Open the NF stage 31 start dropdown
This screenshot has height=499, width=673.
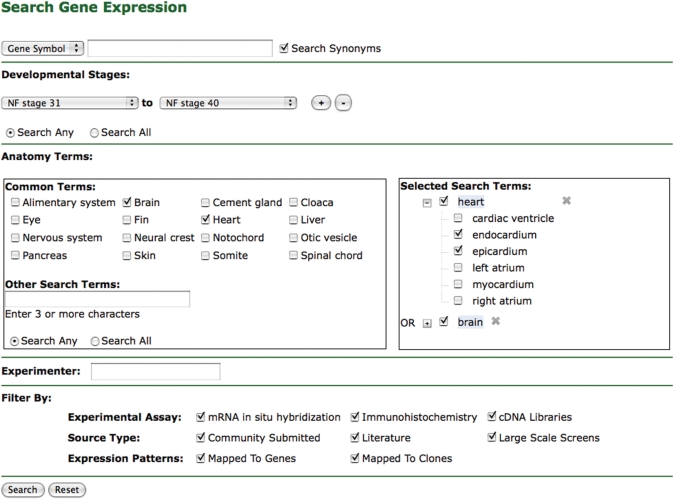(71, 103)
